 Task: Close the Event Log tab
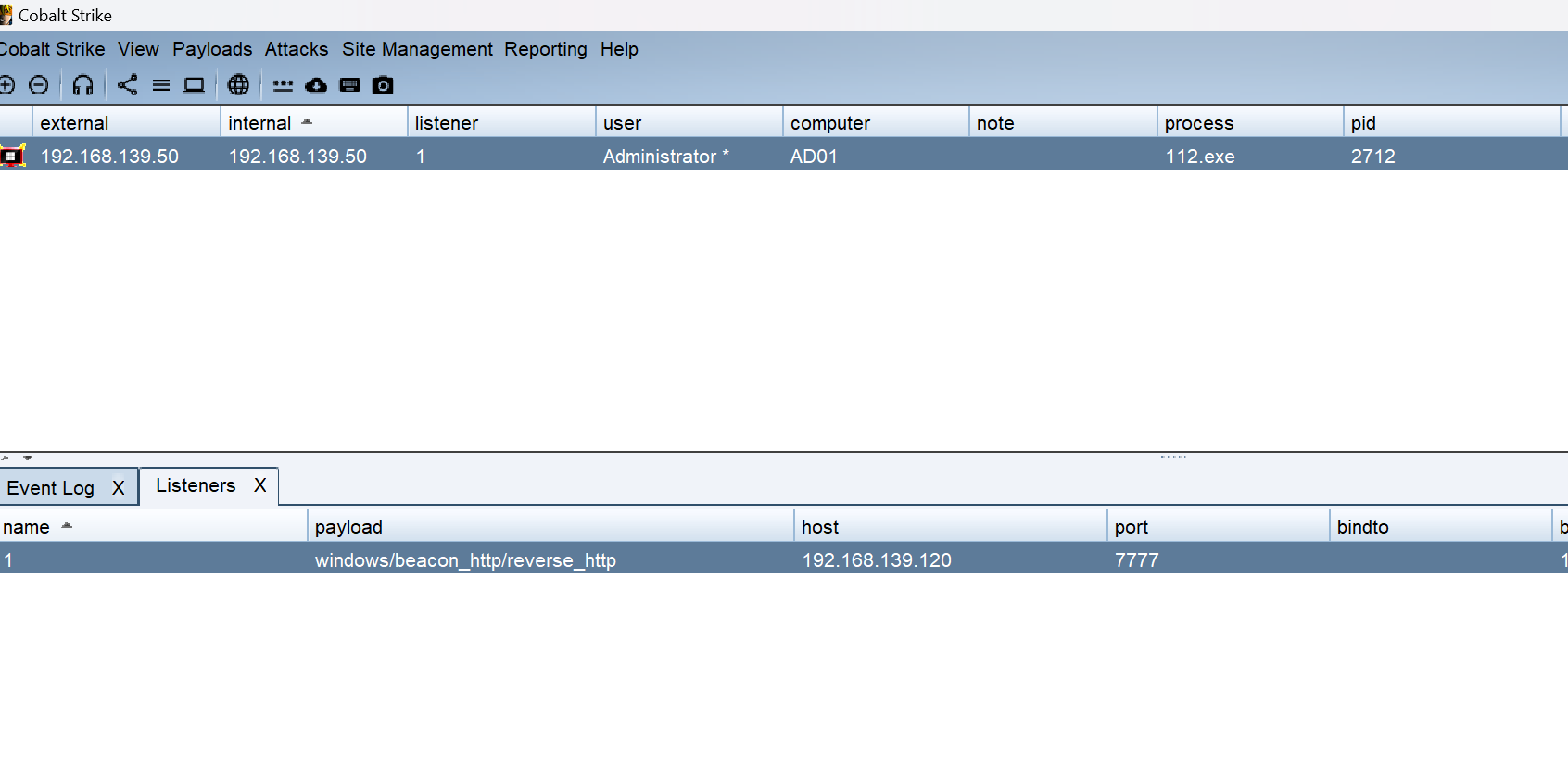click(x=119, y=488)
